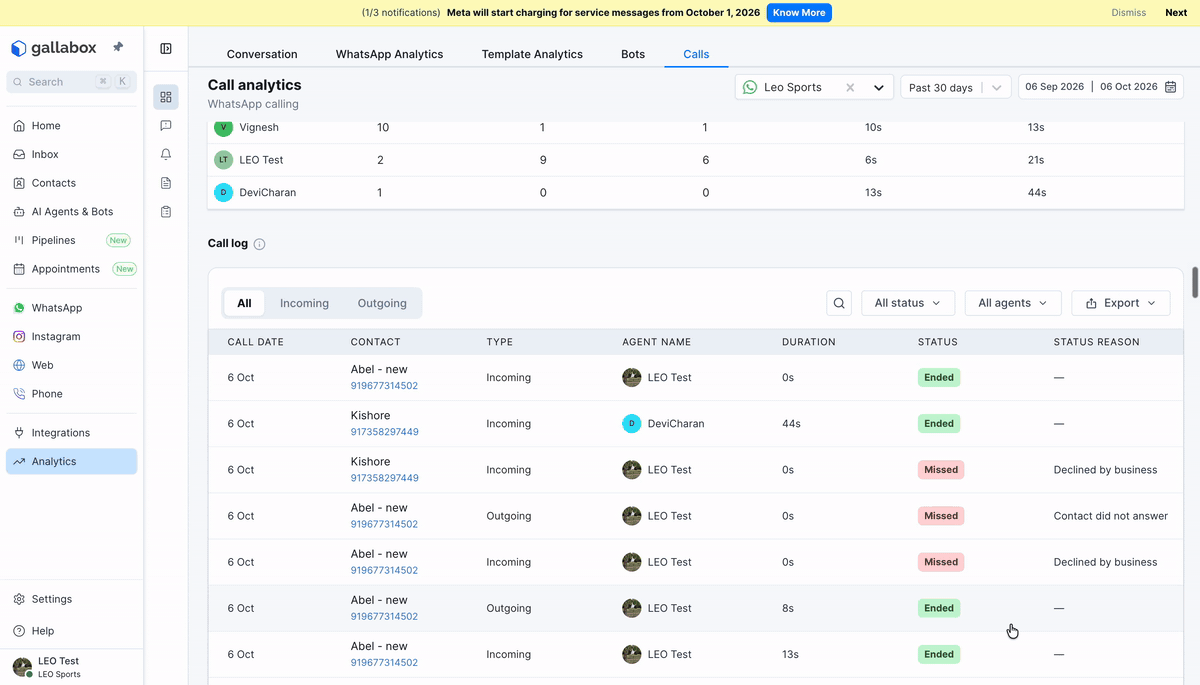Screen dimensions: 1200x685
Task: Click the call log search icon
Action: (x=840, y=303)
